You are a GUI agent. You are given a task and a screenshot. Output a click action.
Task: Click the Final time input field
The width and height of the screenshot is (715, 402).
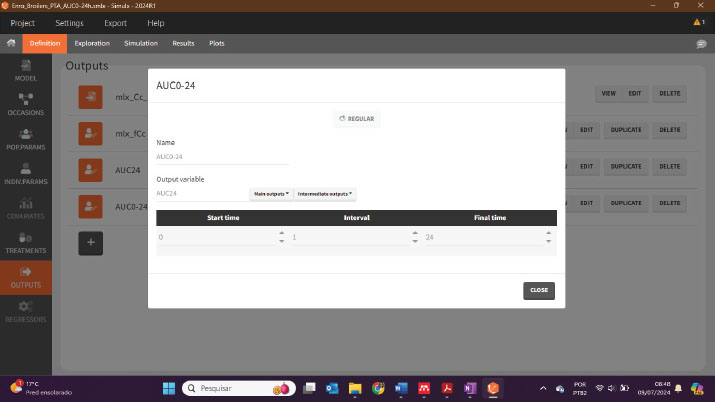[480, 237]
